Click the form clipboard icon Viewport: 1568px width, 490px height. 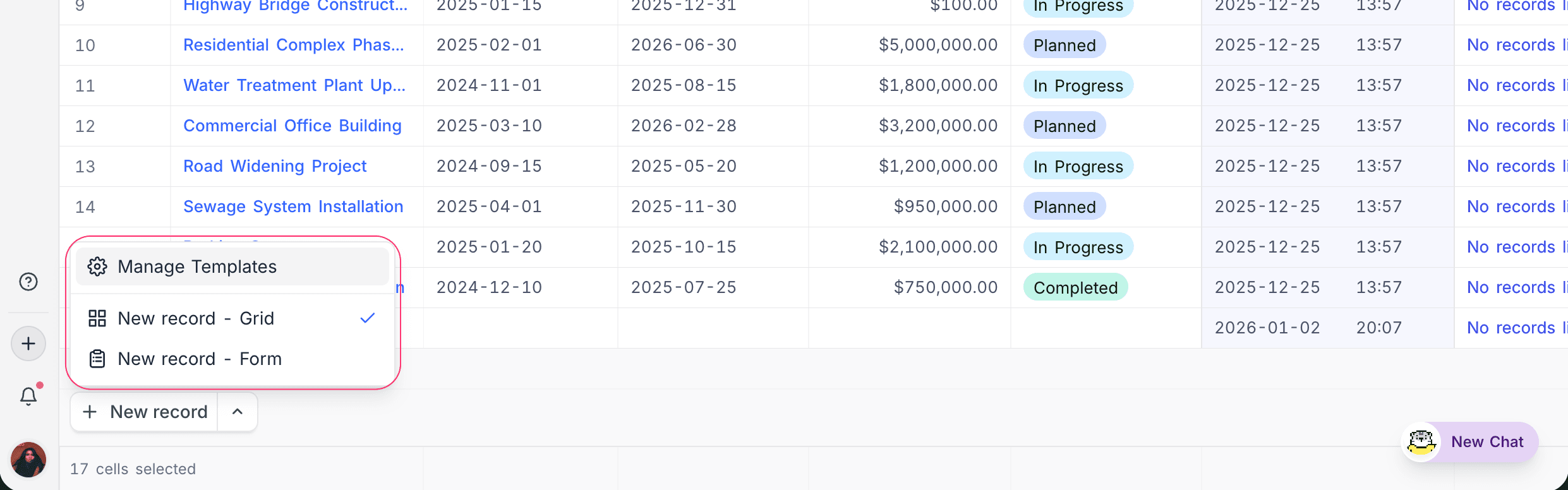tap(97, 359)
